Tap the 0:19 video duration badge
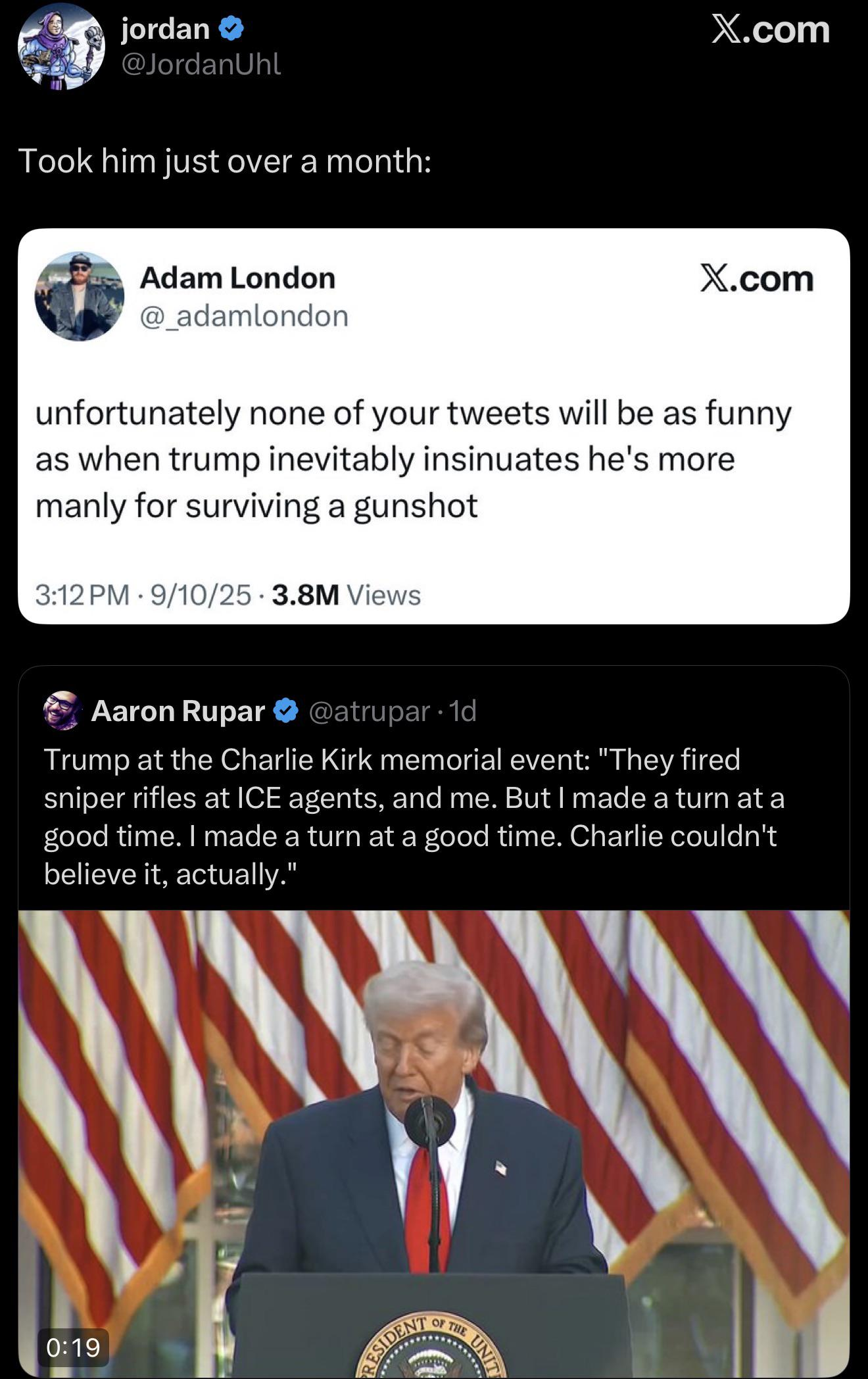The height and width of the screenshot is (1379, 868). tap(73, 1347)
